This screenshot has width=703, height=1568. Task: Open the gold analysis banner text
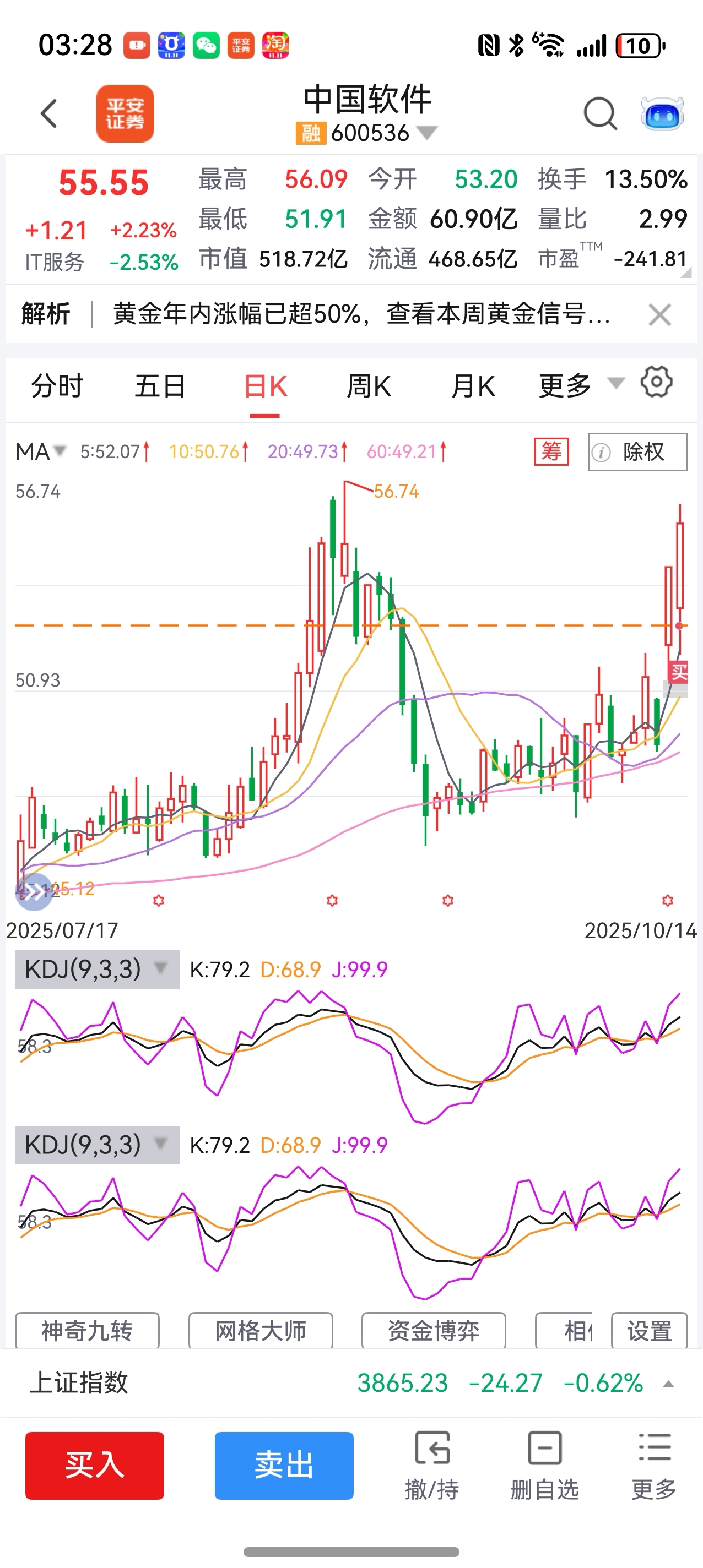(x=361, y=314)
